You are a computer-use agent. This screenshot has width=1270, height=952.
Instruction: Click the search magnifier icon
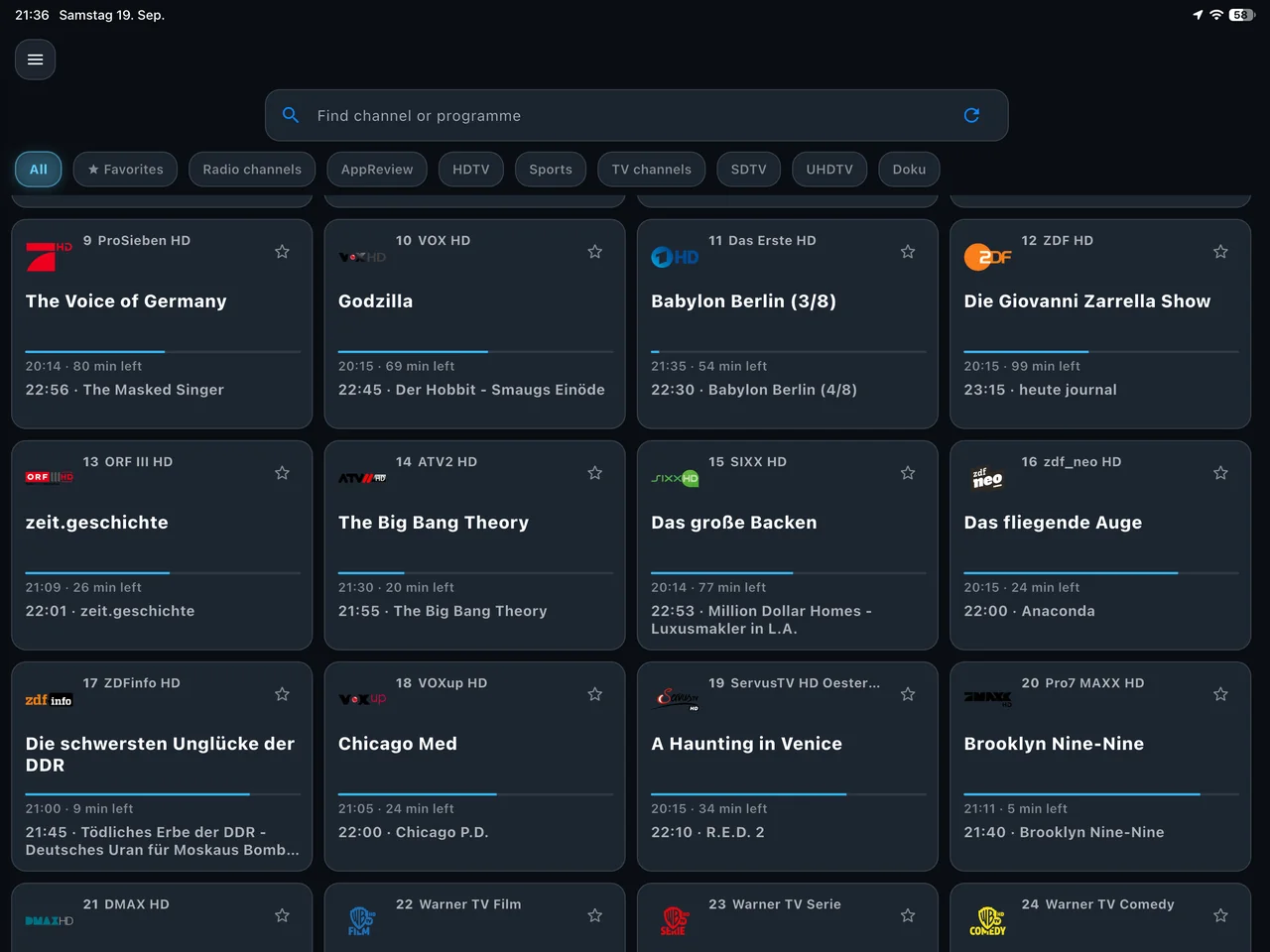[291, 115]
